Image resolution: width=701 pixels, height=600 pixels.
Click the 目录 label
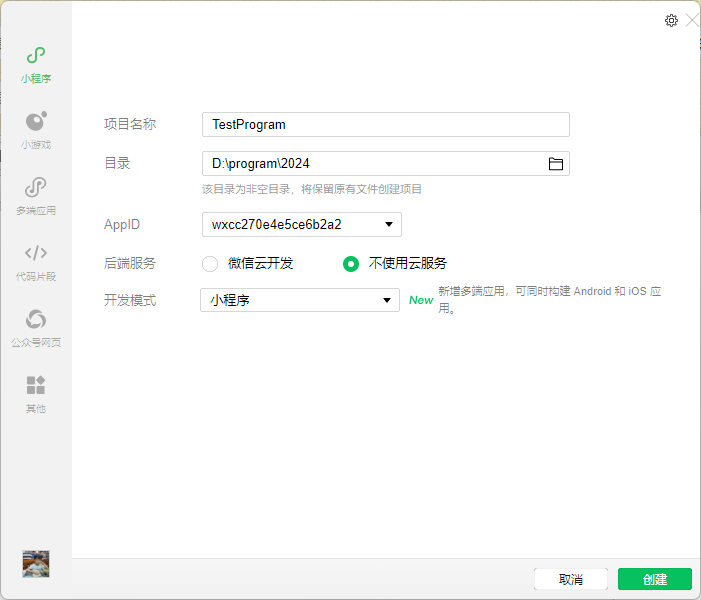pos(117,163)
